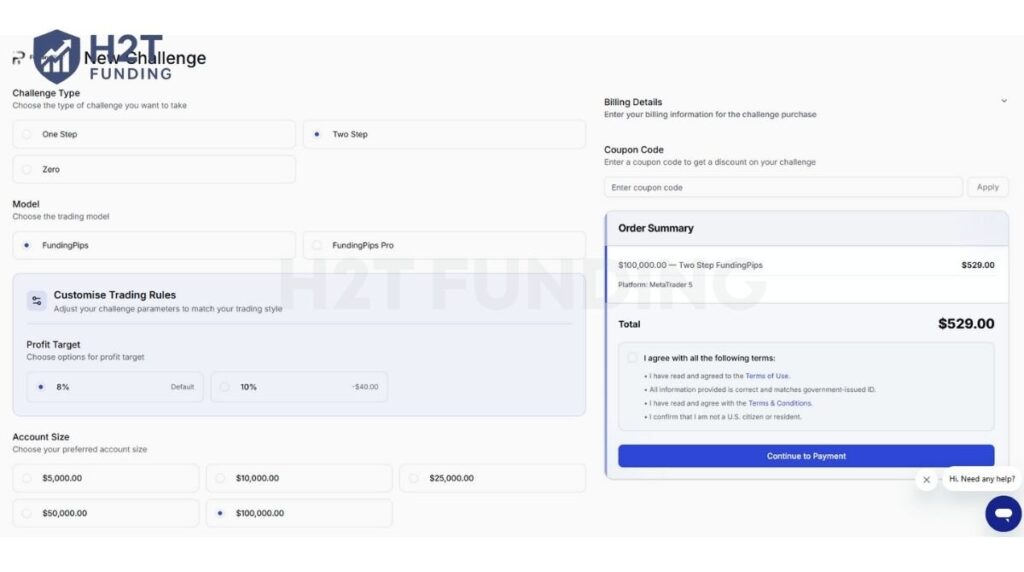Click Continue to Payment button
This screenshot has height=572, width=1024.
pos(806,456)
